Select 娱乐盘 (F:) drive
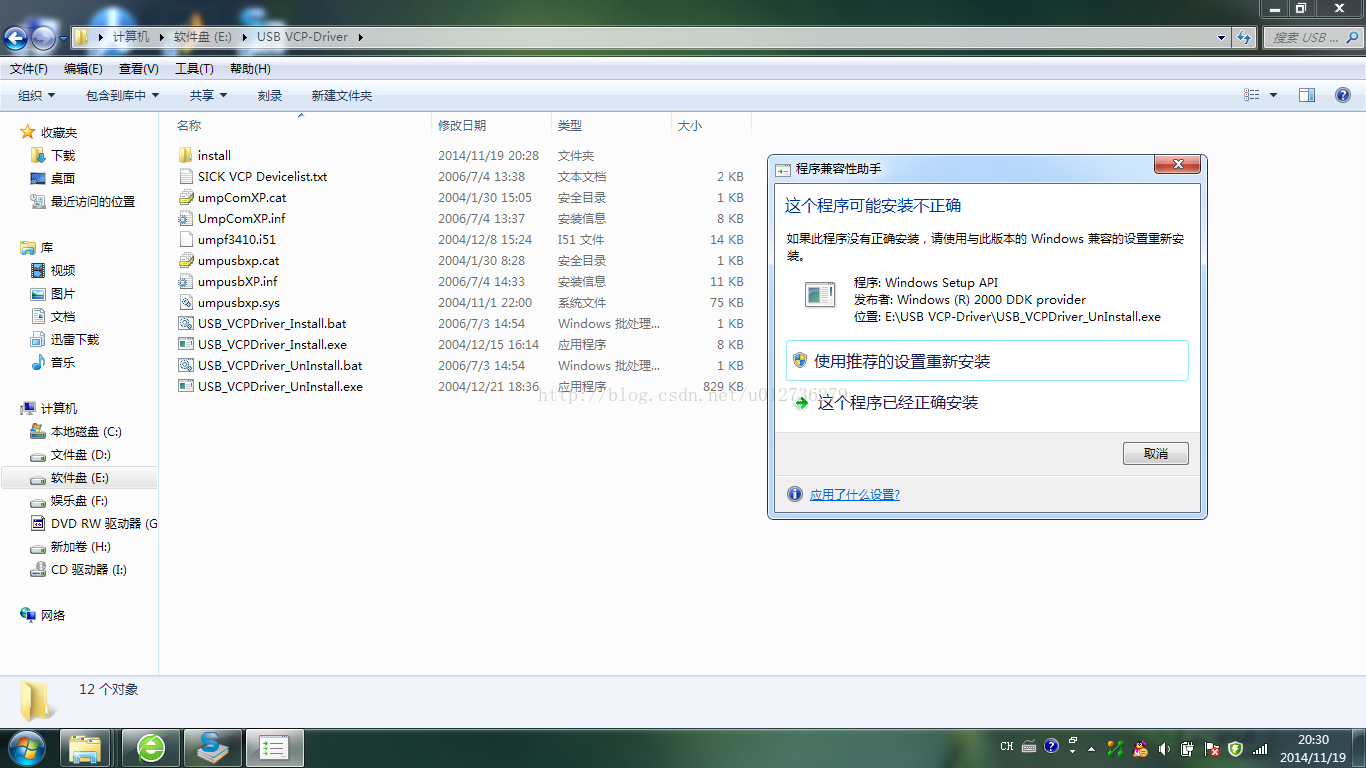1366x768 pixels. click(79, 500)
